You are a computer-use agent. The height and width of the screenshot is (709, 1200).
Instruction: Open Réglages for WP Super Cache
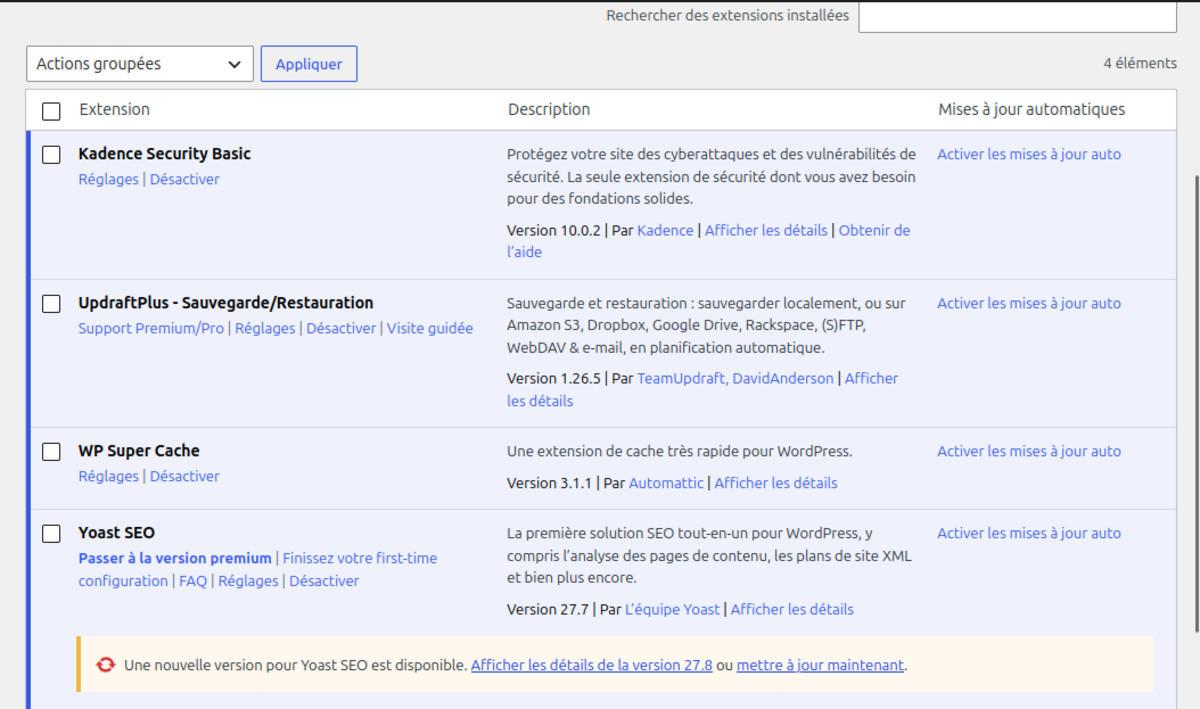[x=108, y=477]
